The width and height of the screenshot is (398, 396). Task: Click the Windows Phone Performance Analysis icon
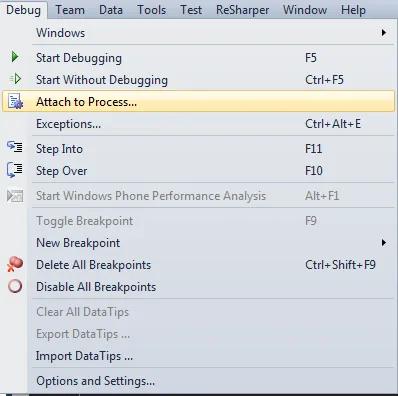point(15,196)
